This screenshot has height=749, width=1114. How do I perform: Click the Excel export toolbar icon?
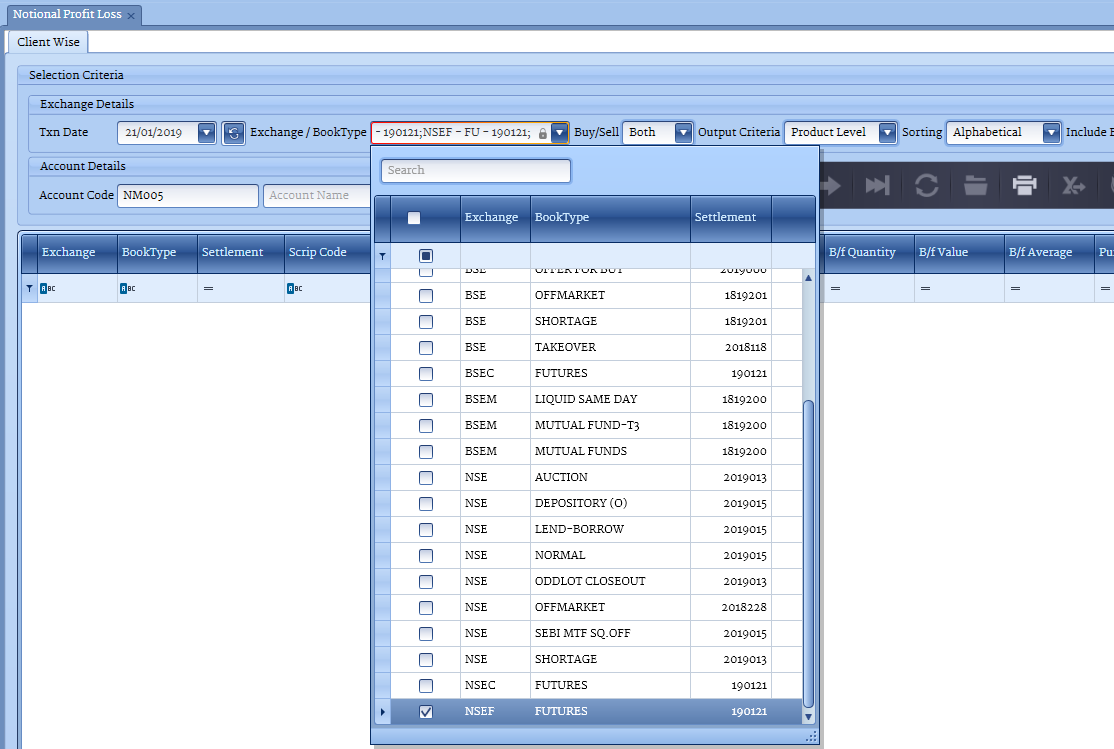tap(1073, 185)
